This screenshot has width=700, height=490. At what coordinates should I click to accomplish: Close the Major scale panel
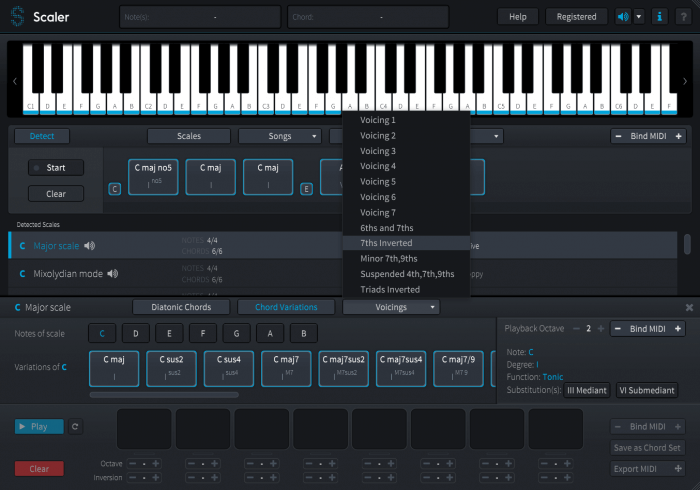(x=689, y=308)
